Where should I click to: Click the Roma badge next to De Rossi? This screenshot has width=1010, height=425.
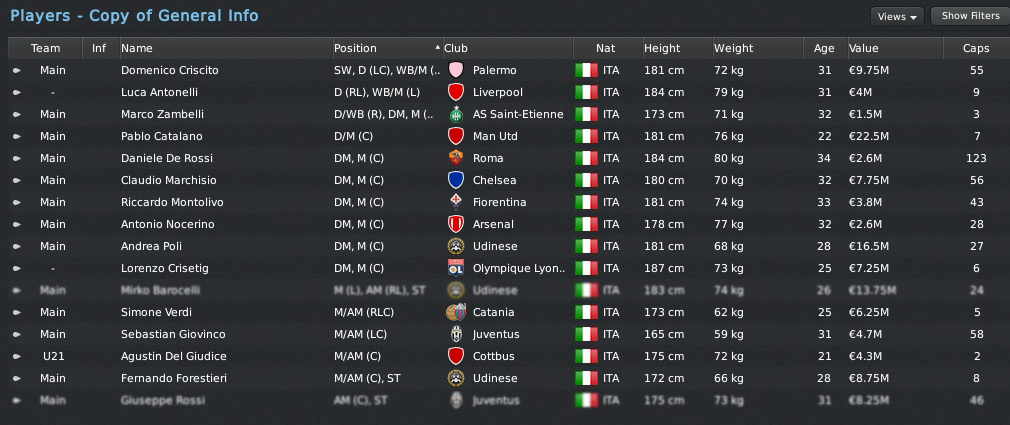(456, 159)
